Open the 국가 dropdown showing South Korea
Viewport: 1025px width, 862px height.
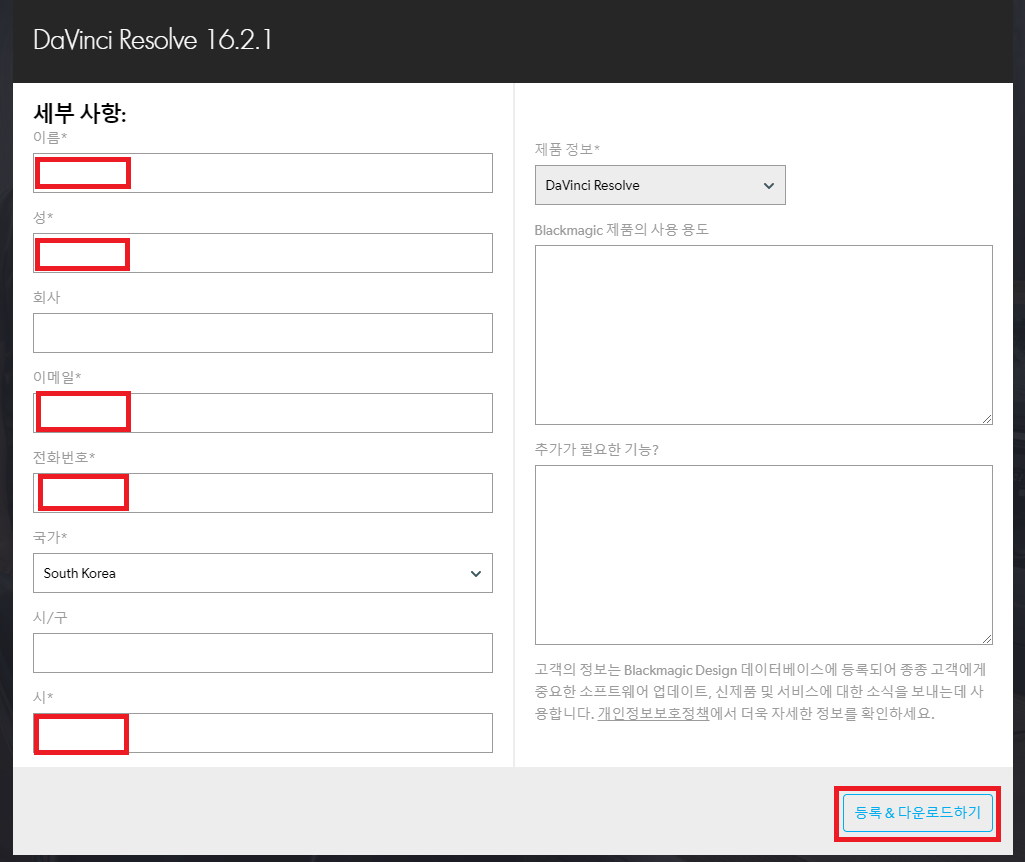pos(263,573)
